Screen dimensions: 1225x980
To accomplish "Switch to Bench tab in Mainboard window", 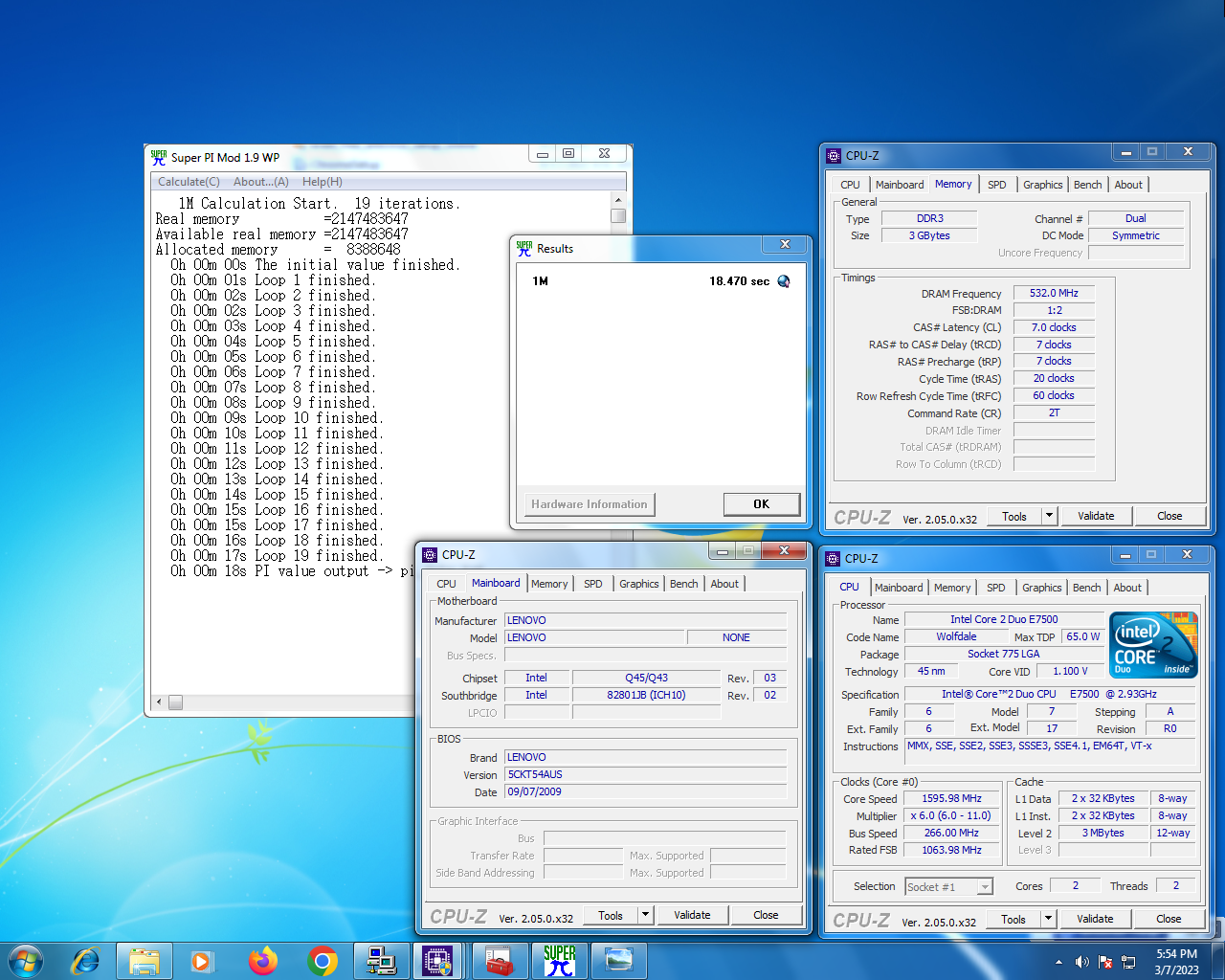I will [x=684, y=584].
